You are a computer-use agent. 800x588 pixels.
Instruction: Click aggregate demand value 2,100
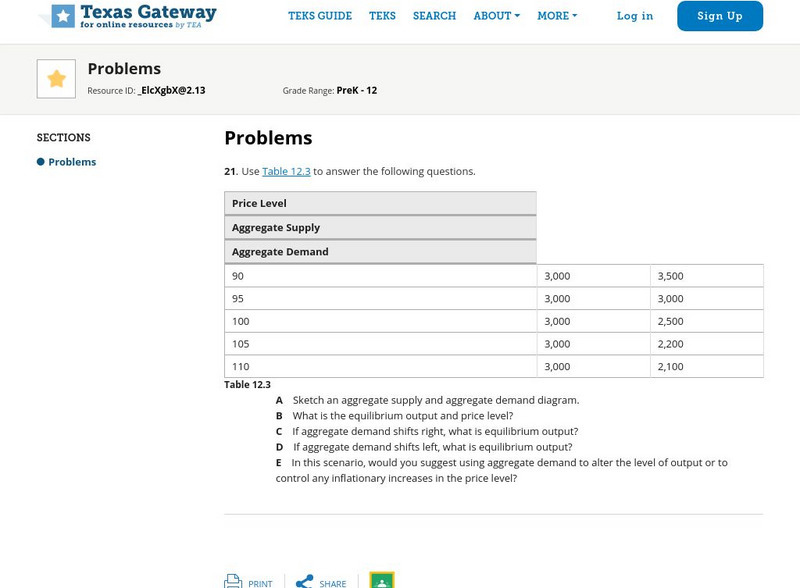point(707,366)
